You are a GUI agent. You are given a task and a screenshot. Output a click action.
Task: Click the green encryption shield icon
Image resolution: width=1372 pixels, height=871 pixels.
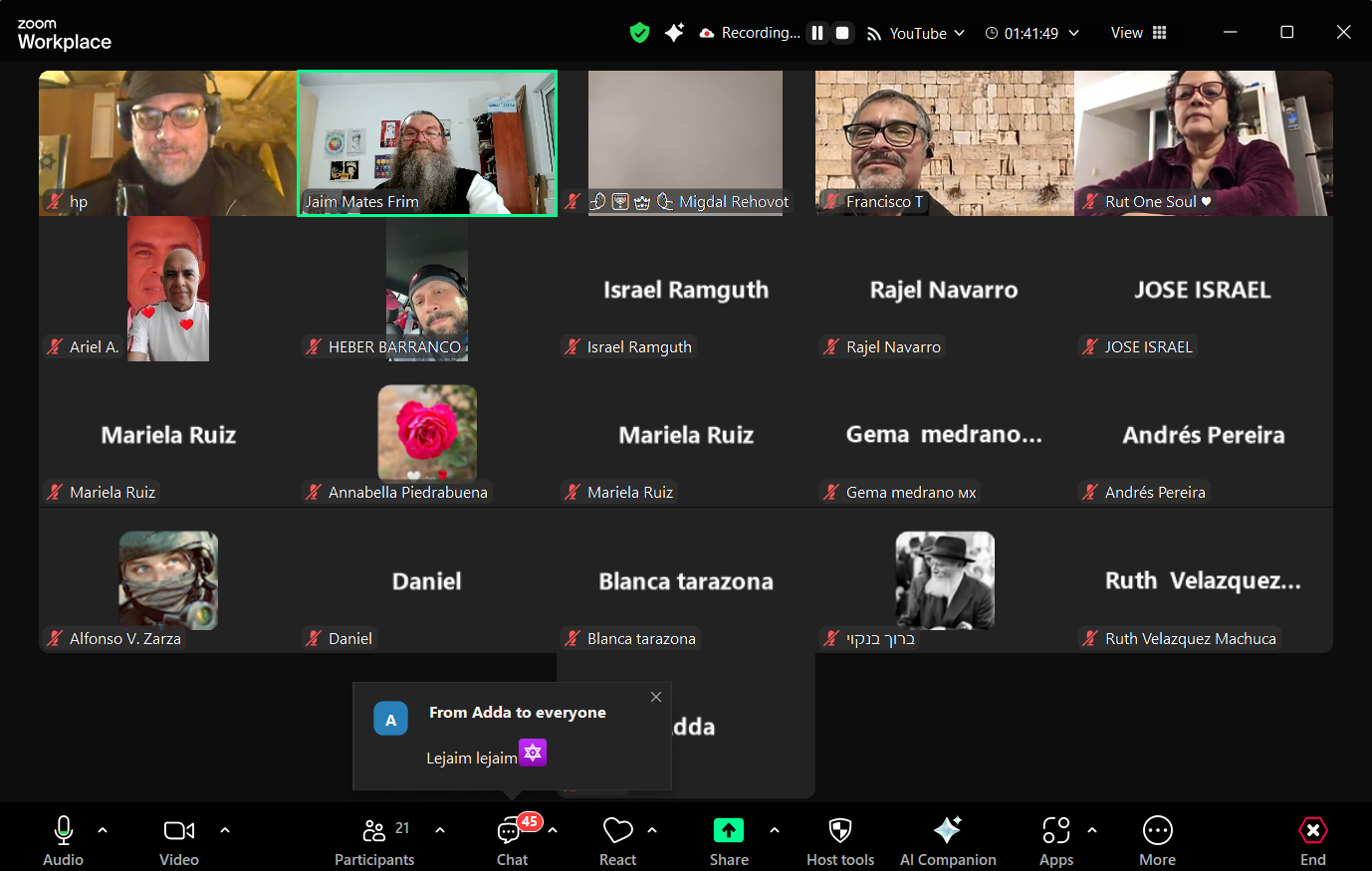(x=639, y=33)
